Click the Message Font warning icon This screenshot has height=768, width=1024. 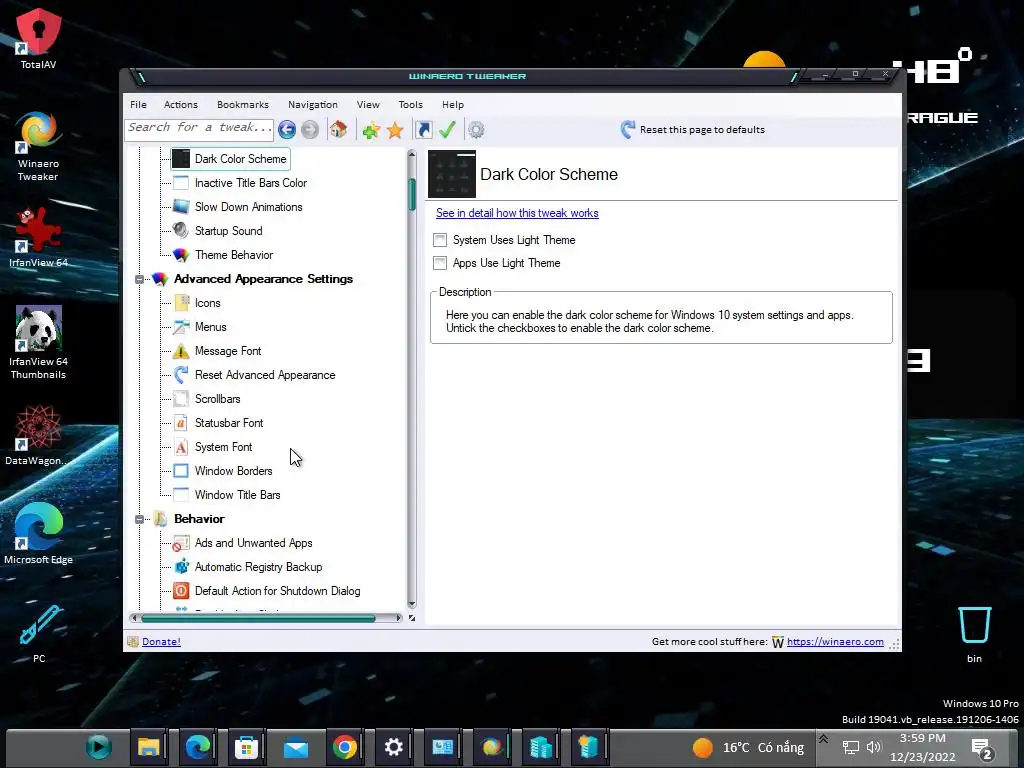click(x=181, y=351)
